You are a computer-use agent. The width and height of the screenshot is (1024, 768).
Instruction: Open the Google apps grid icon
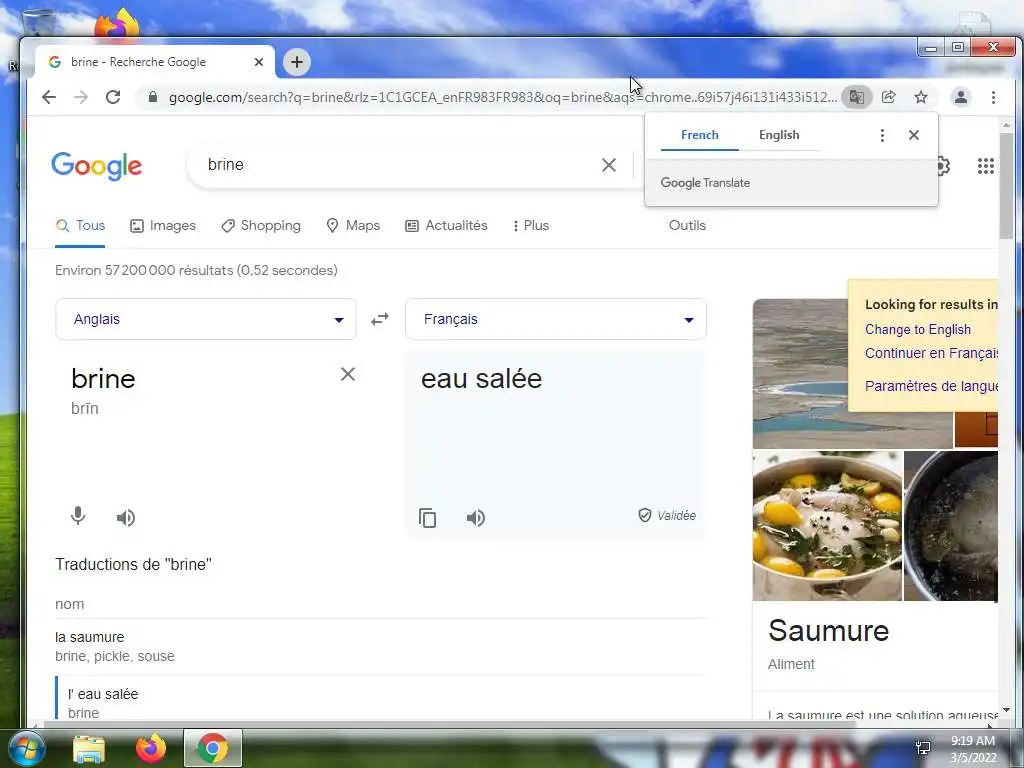click(985, 166)
